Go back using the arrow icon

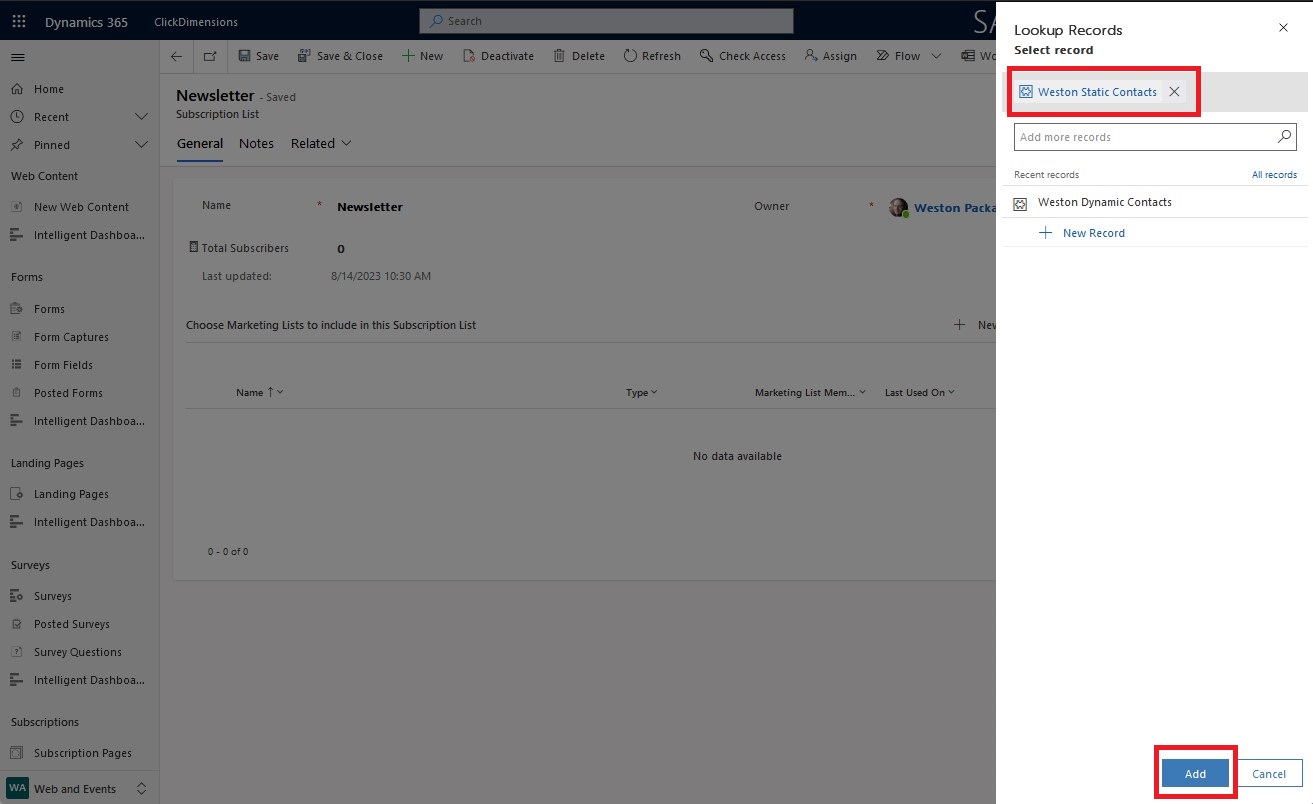click(176, 56)
